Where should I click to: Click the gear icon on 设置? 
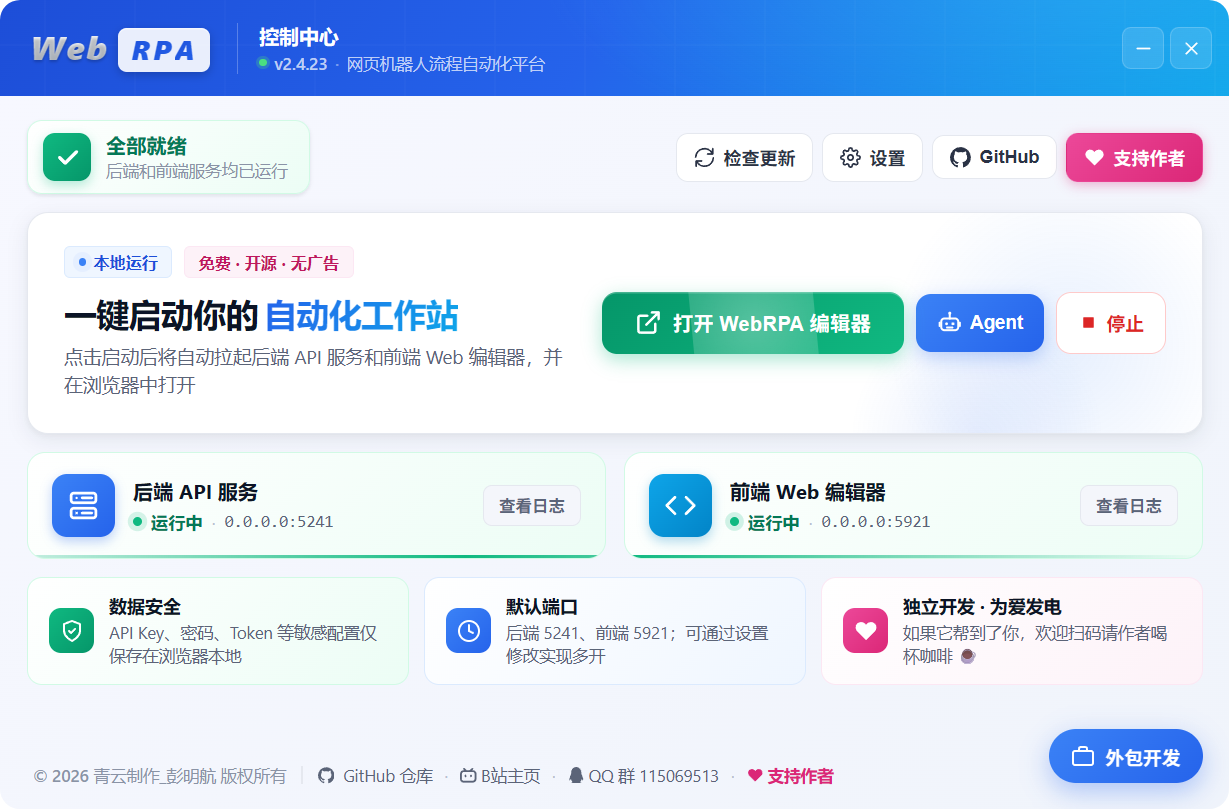coord(850,158)
